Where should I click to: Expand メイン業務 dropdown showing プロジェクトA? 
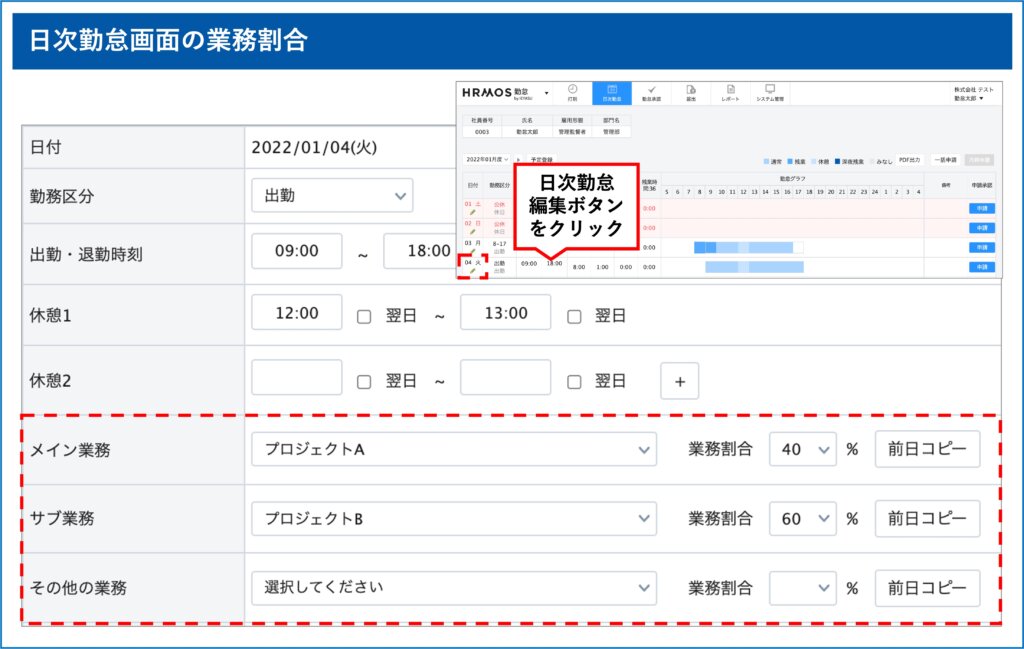[x=454, y=450]
